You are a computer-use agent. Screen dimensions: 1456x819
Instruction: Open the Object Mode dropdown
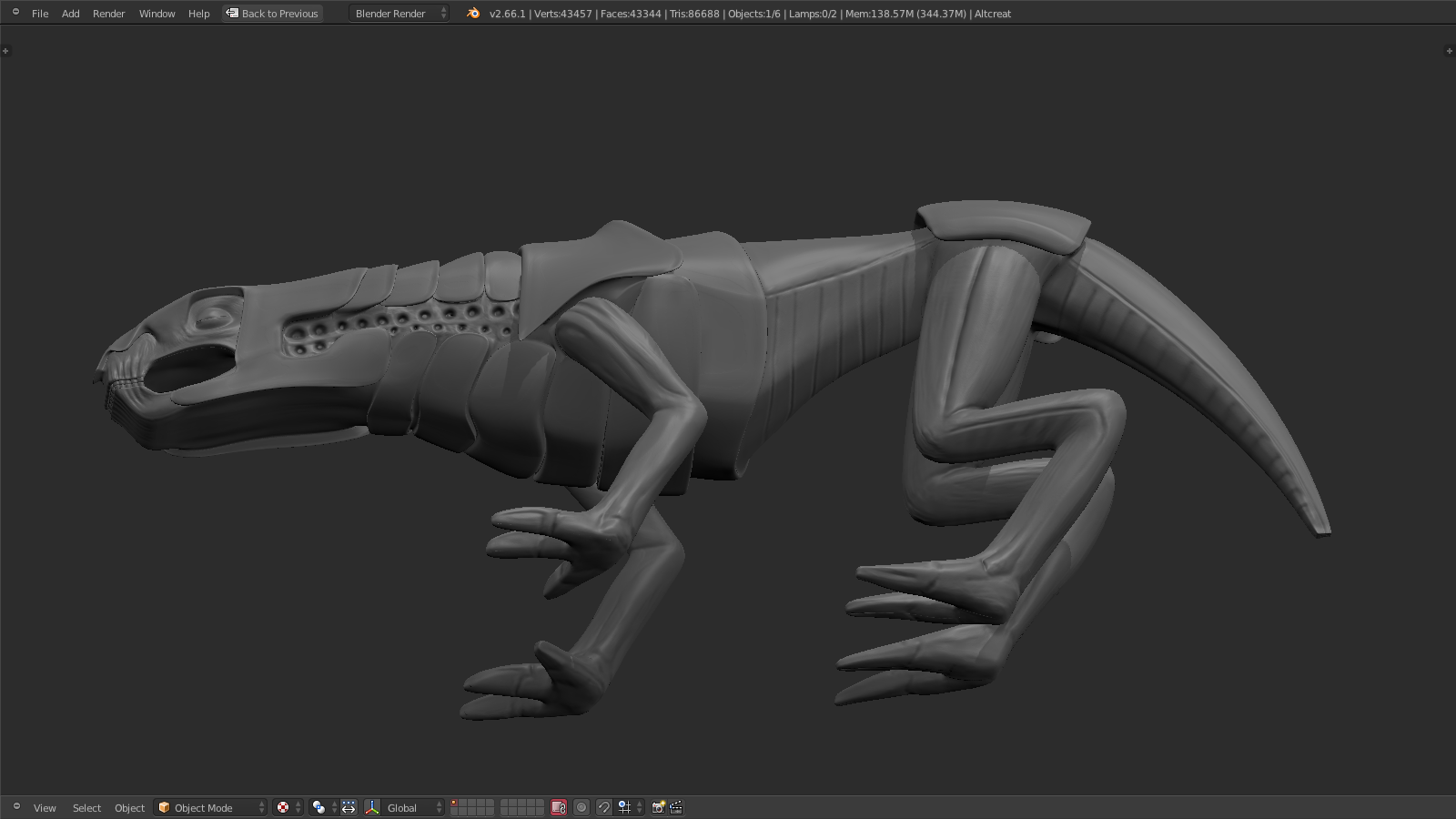tap(211, 807)
